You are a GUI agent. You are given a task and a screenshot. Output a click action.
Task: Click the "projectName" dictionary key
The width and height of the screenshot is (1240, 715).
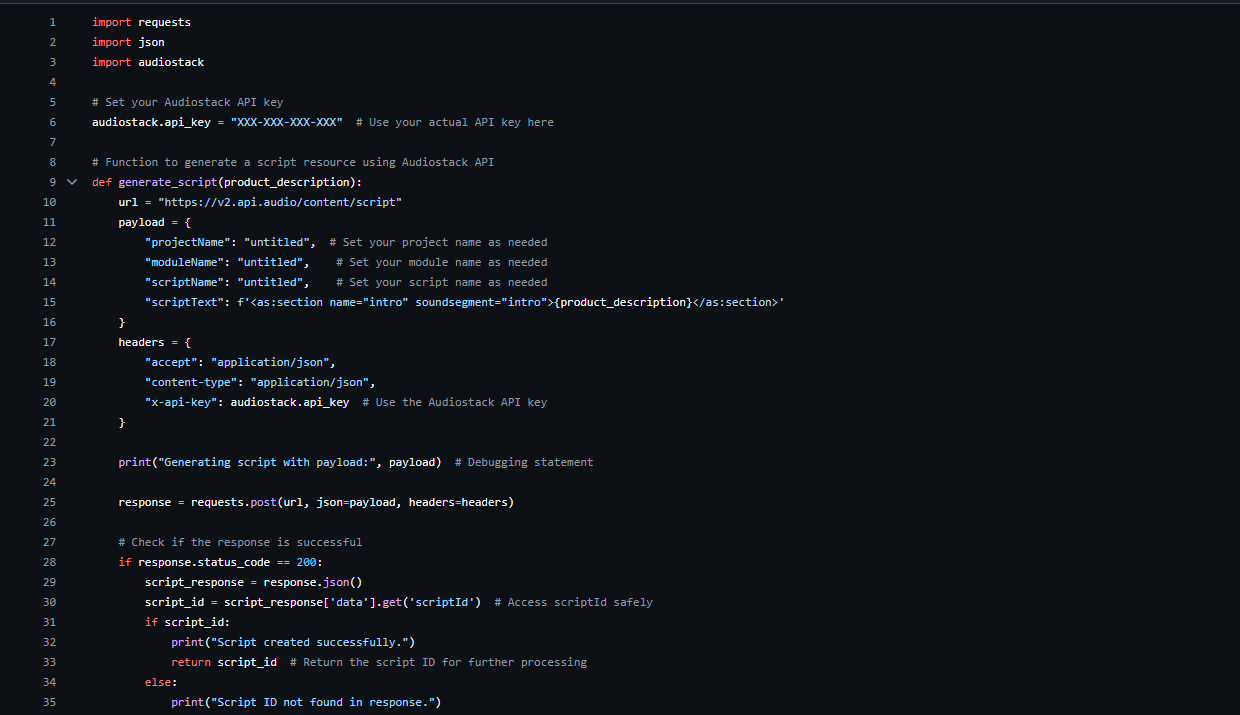point(187,242)
